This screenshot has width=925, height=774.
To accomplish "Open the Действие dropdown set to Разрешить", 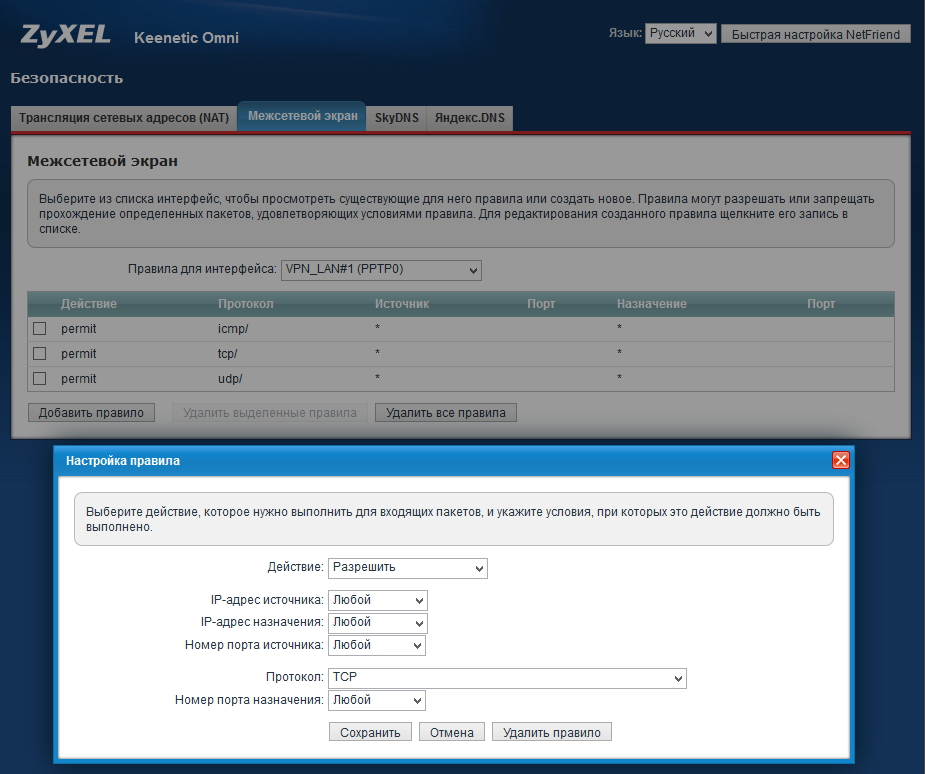I will click(x=407, y=568).
